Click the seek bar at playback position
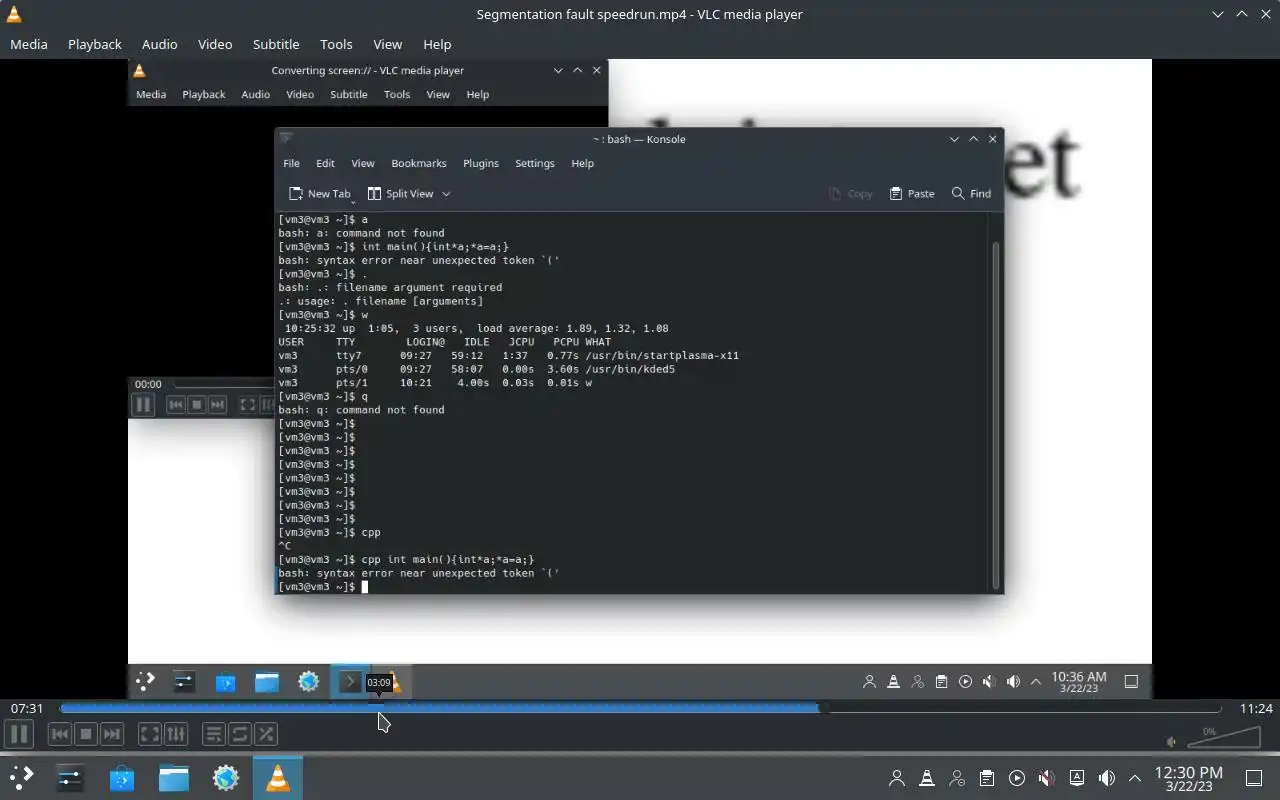Screen dimensions: 1280x800 820,708
